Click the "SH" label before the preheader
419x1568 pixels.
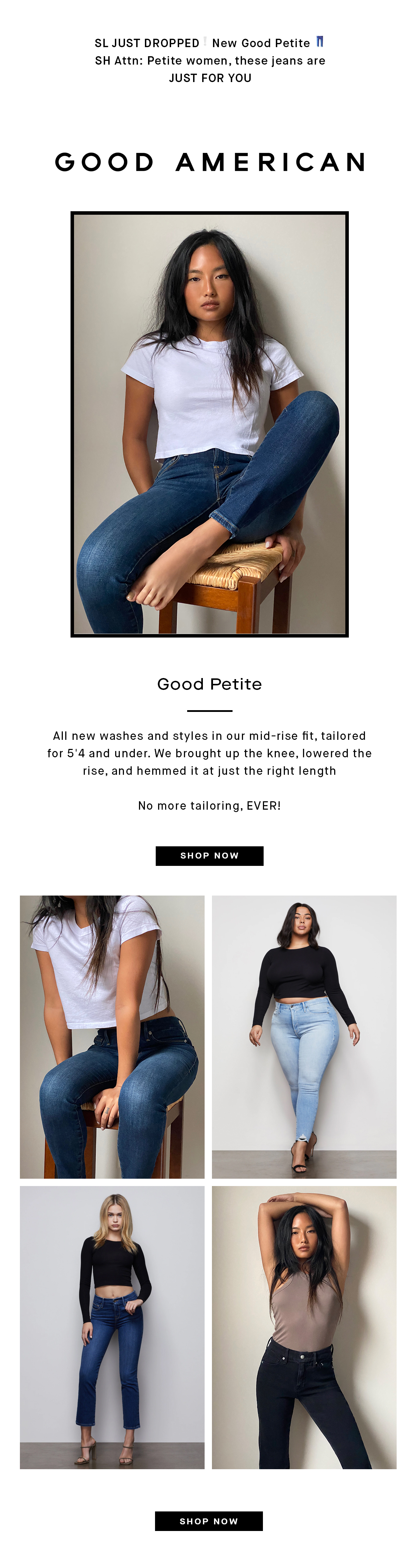pos(102,61)
